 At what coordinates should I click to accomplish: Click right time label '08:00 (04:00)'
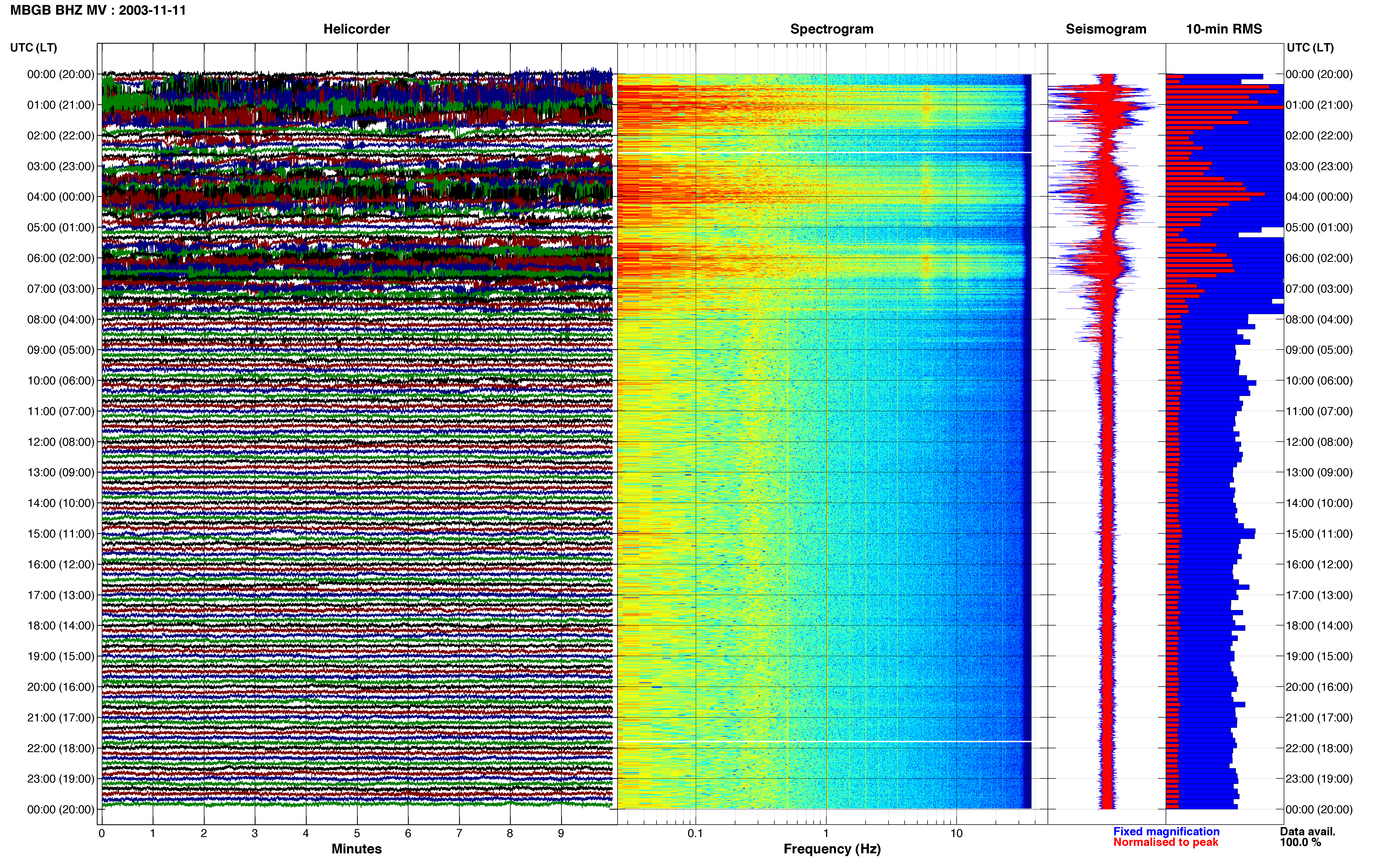(x=1319, y=319)
